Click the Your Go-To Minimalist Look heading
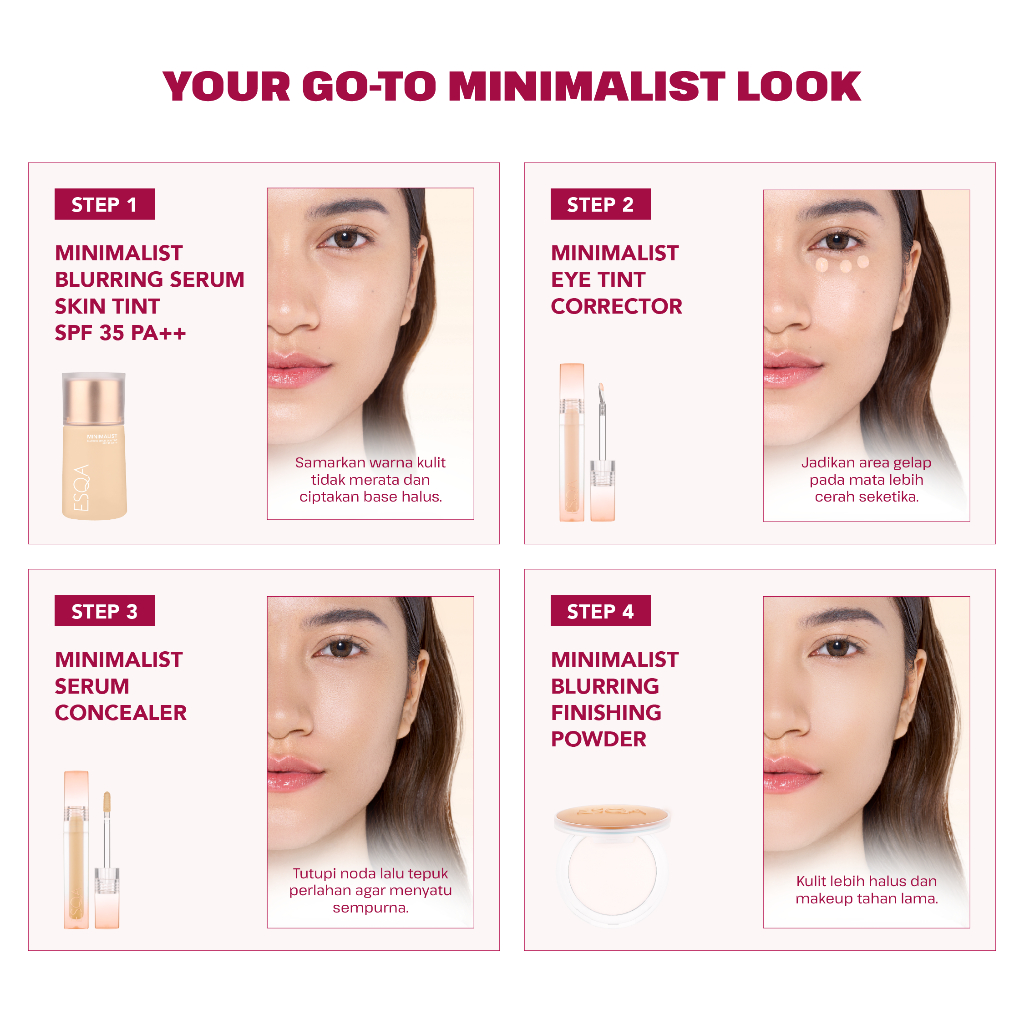Image resolution: width=1024 pixels, height=1024 pixels. coord(512,87)
